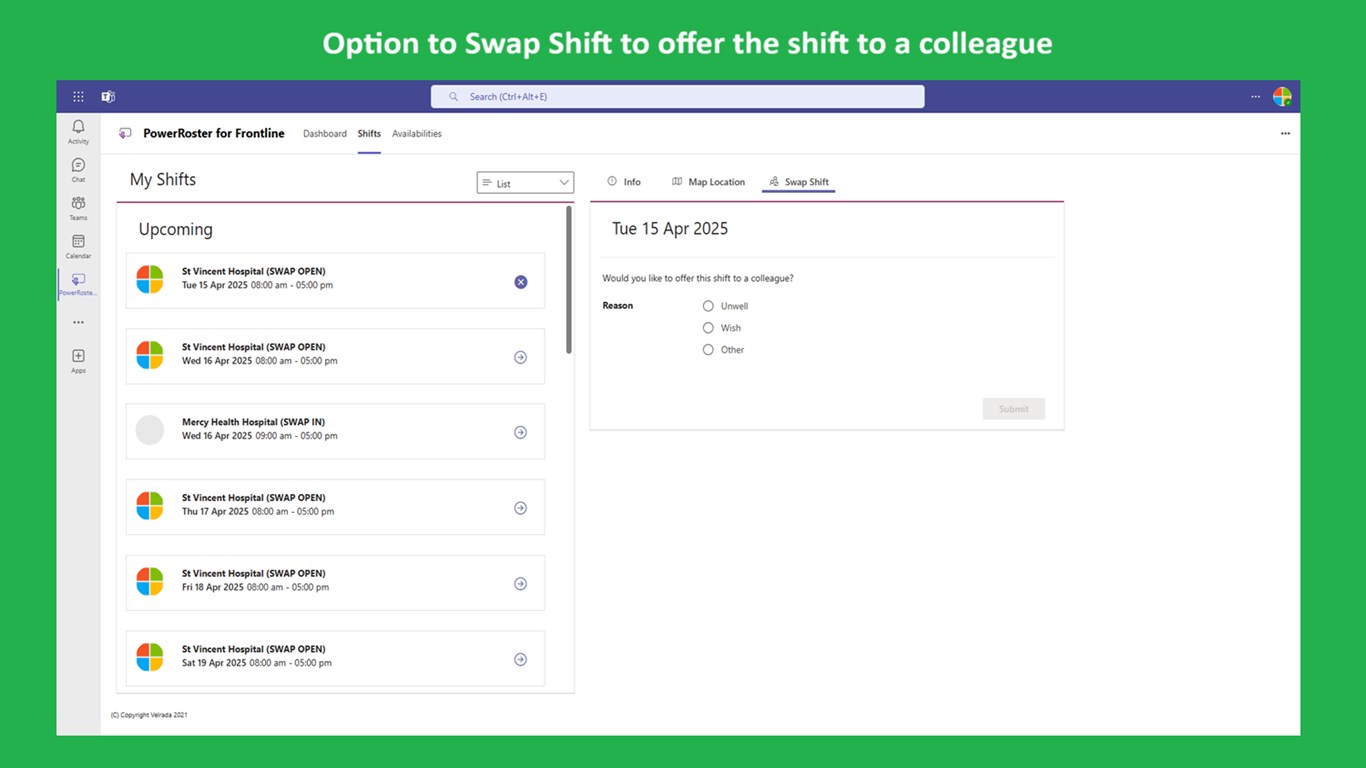
Task: Open the app's more options menu
Action: click(1285, 134)
